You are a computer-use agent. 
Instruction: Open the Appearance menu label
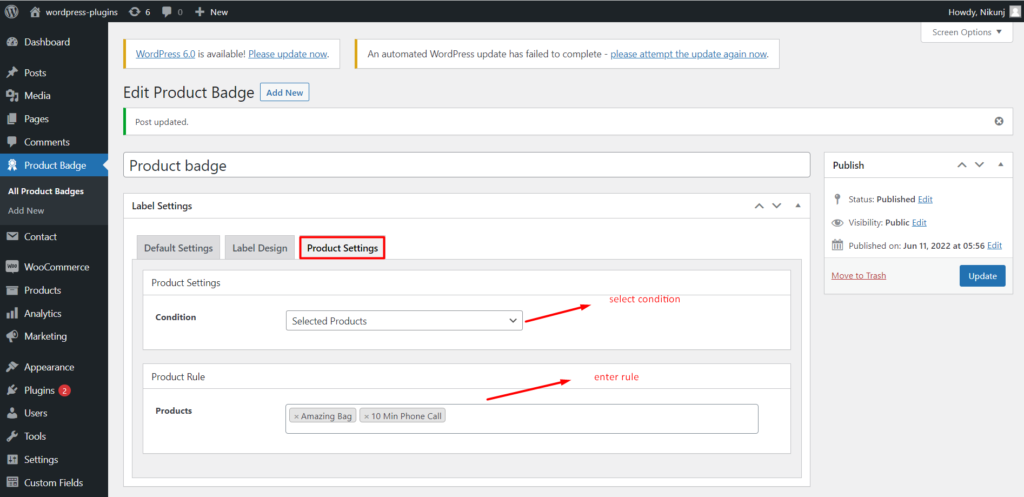pyautogui.click(x=49, y=367)
